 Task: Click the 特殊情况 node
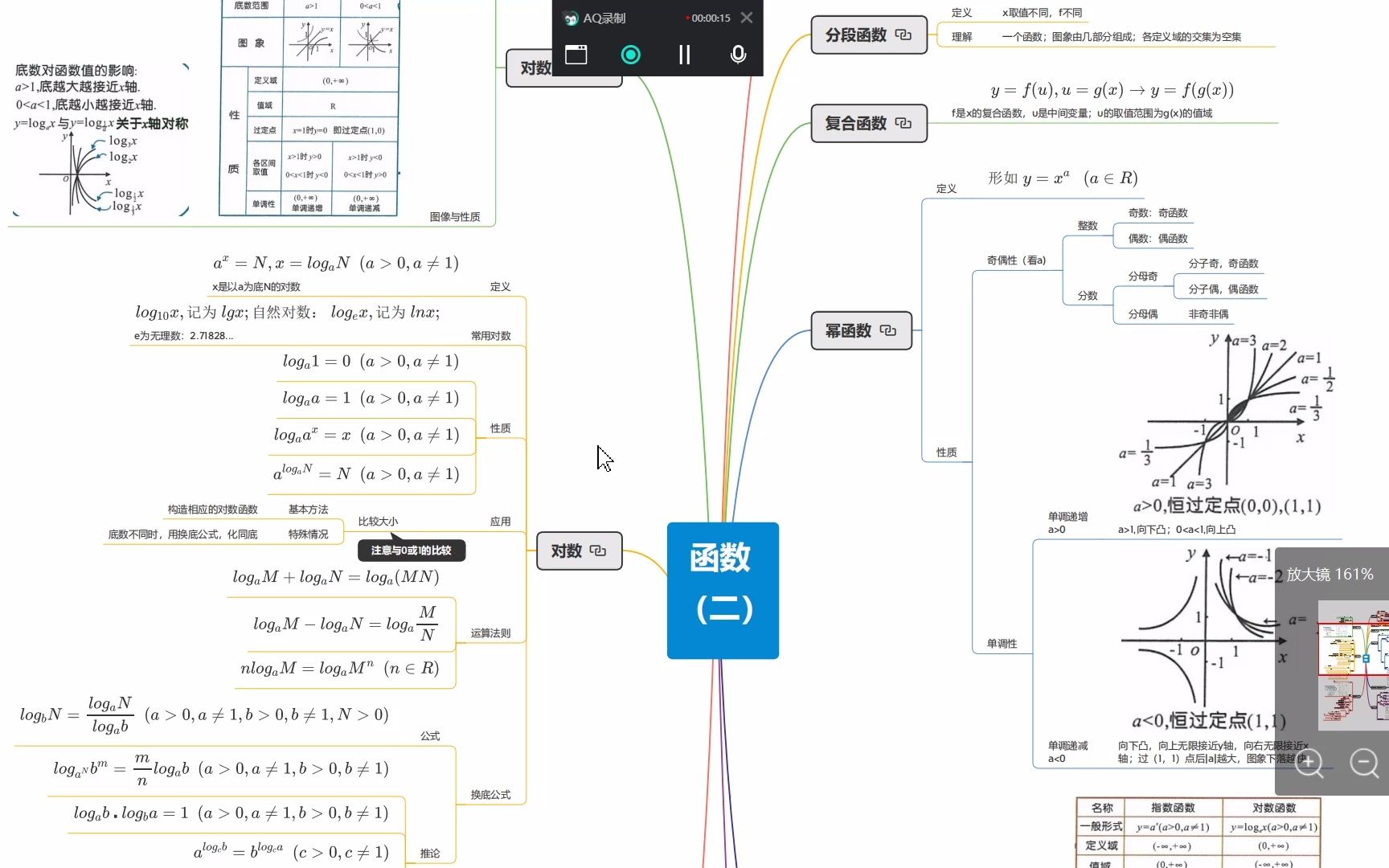click(x=308, y=534)
